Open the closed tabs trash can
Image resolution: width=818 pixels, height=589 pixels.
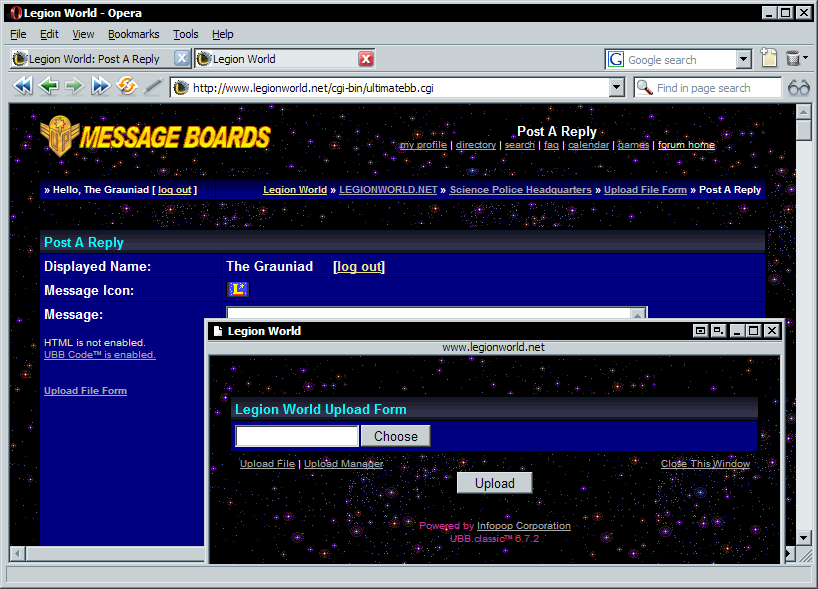click(x=792, y=58)
